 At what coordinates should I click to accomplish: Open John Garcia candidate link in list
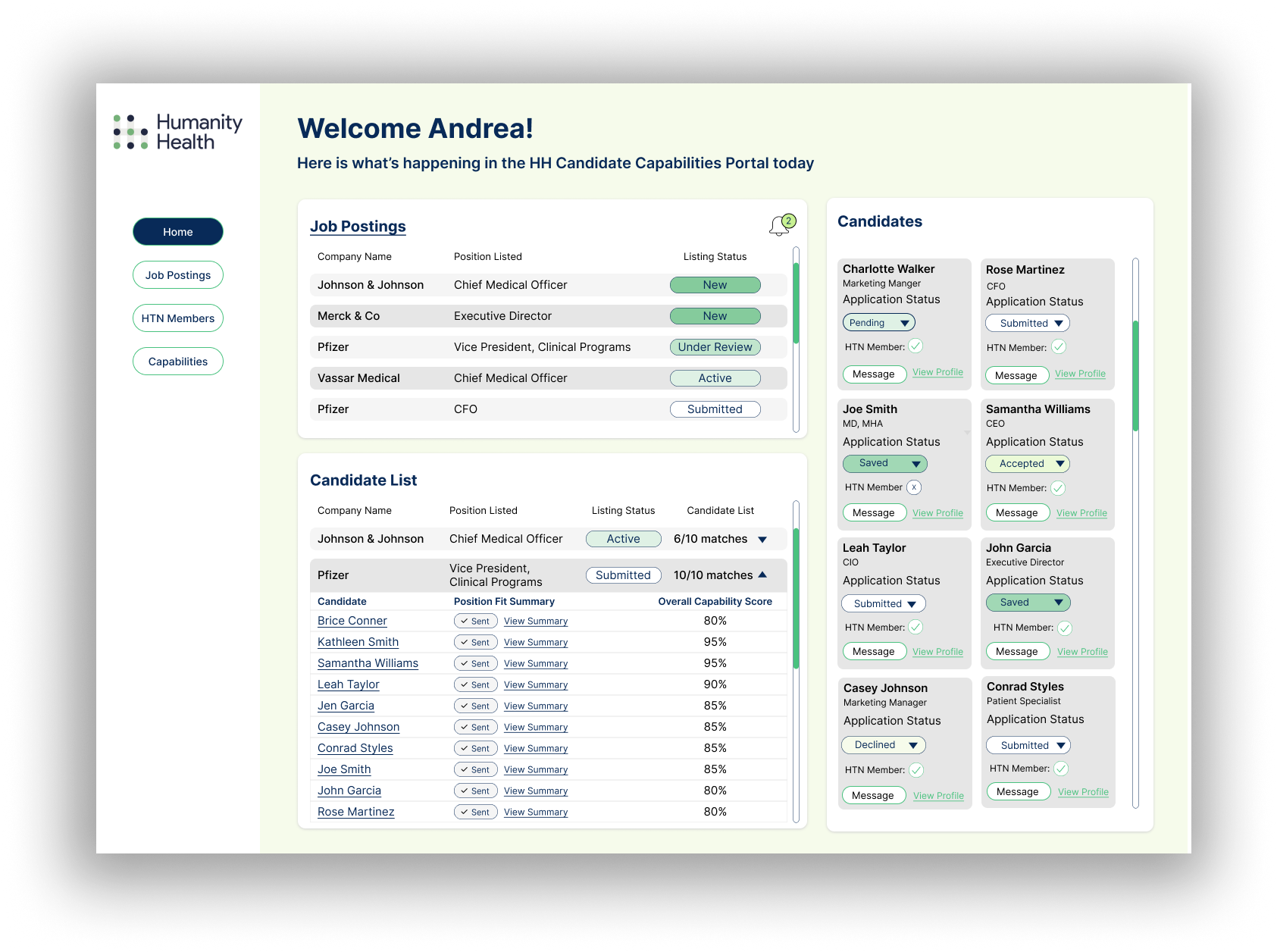pyautogui.click(x=349, y=791)
